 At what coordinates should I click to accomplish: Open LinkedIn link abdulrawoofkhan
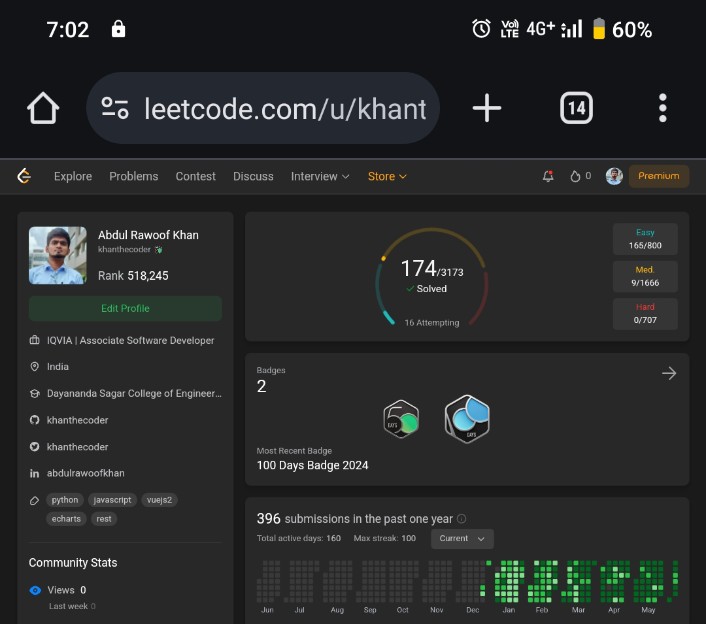click(x=86, y=473)
